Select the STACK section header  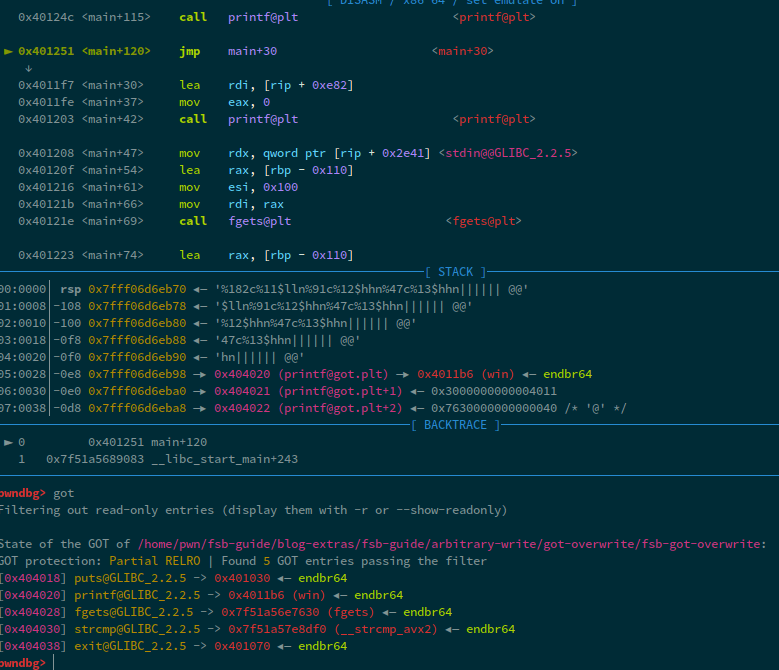(455, 272)
